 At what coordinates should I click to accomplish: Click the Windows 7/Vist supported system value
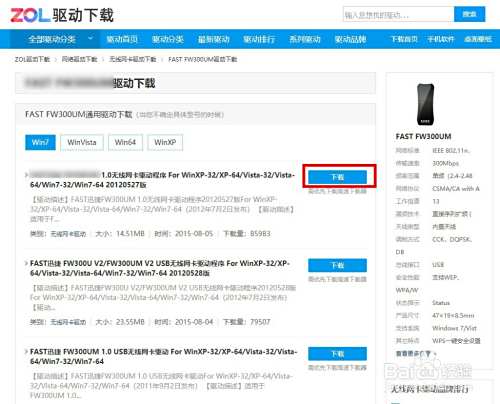454,328
